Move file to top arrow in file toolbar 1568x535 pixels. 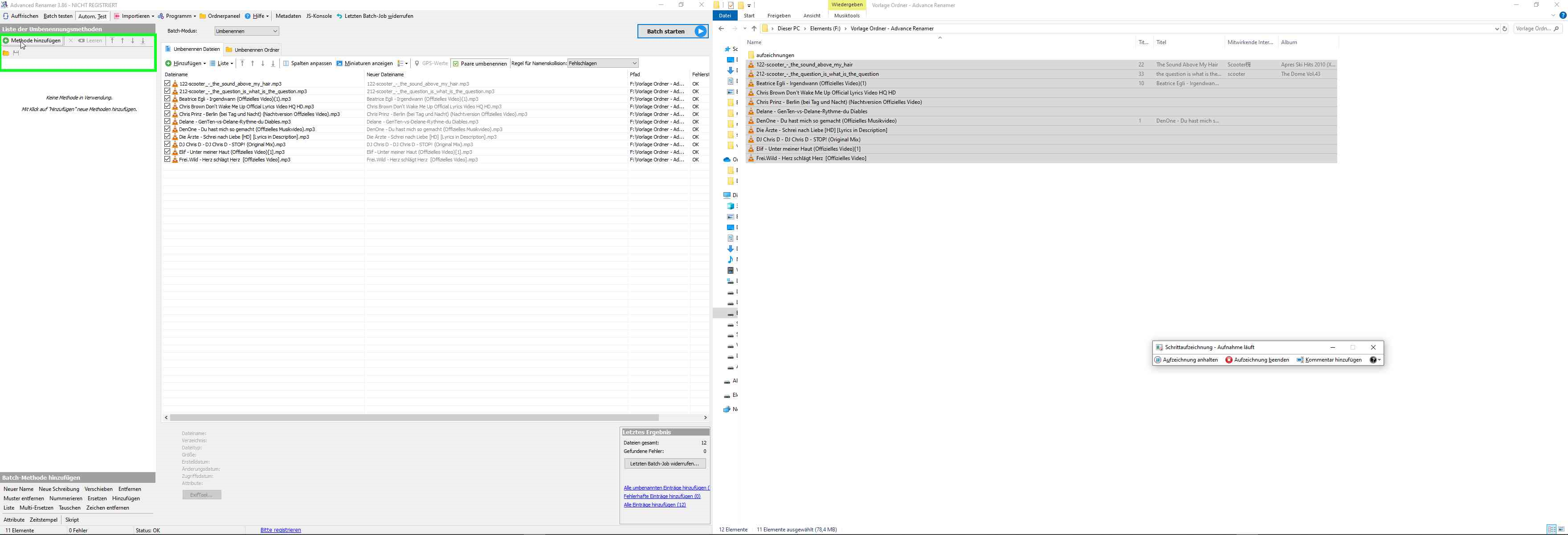242,63
